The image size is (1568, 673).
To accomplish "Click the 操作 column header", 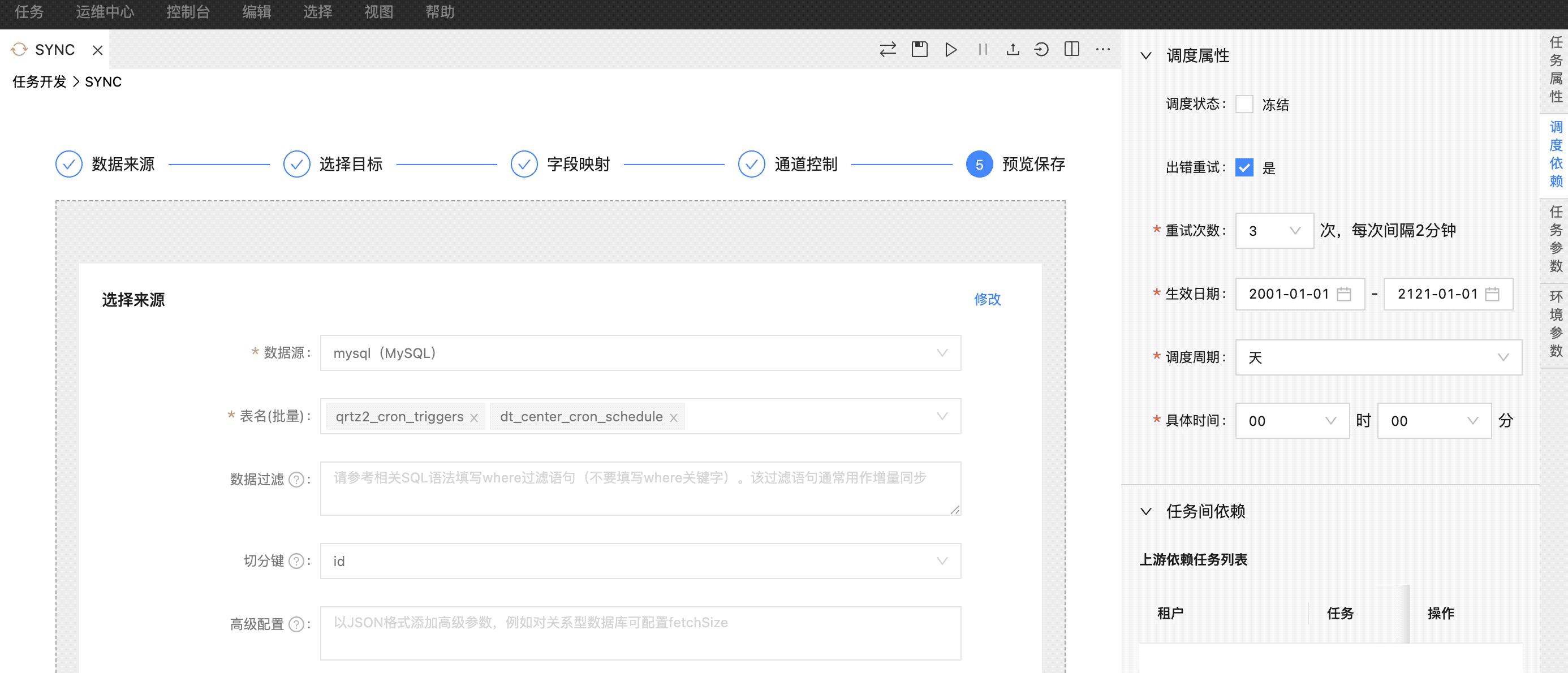I will tap(1441, 614).
